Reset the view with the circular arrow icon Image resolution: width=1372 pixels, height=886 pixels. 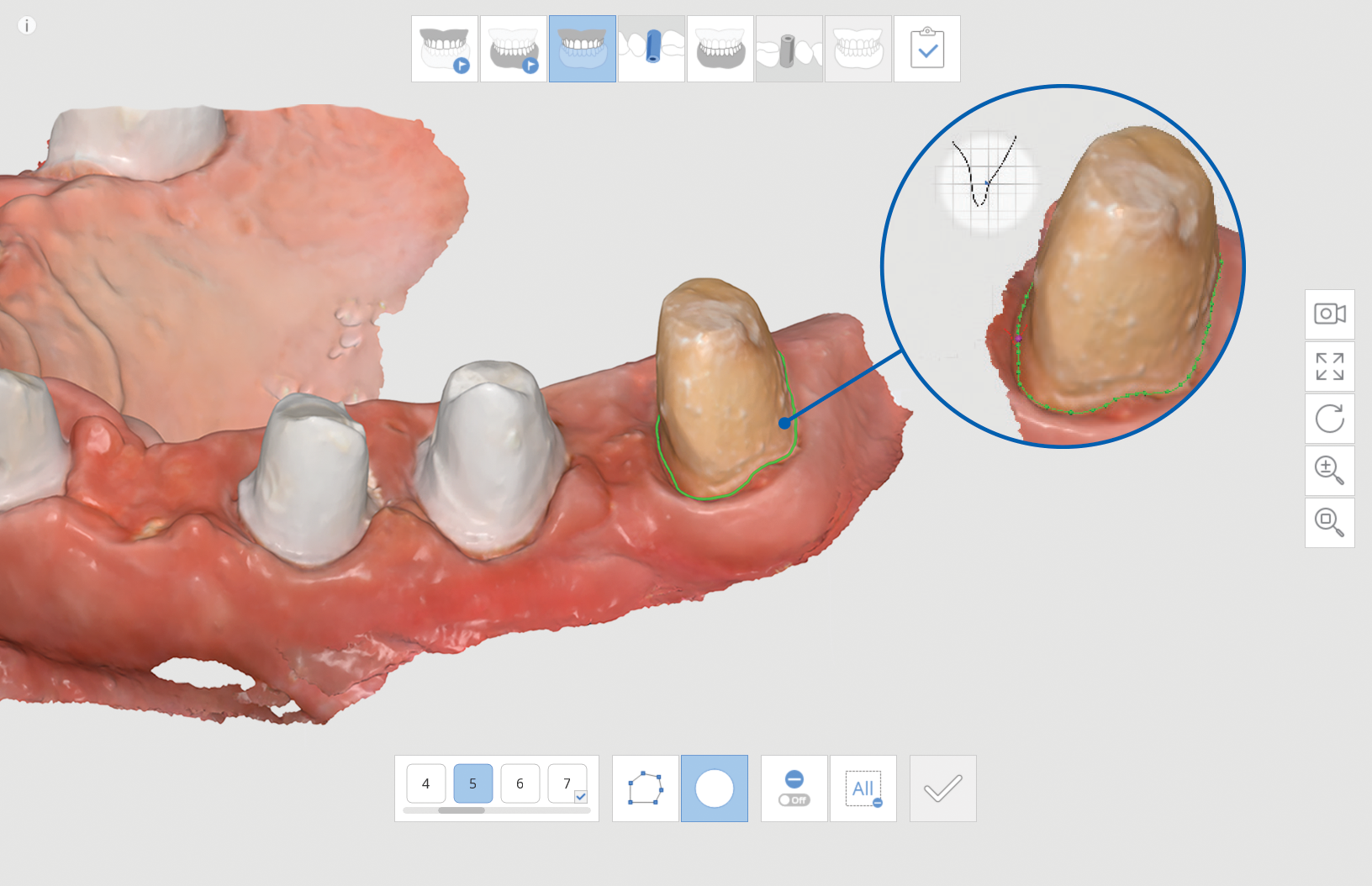[1329, 419]
